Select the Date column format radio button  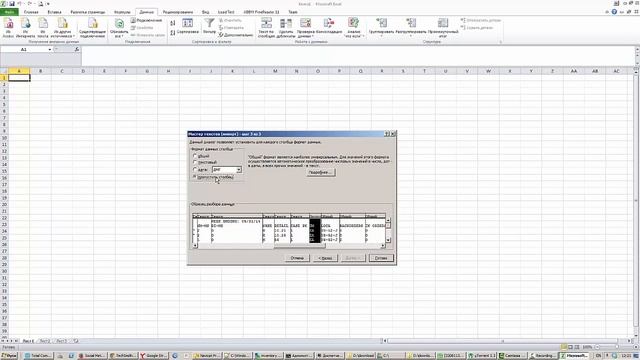[x=195, y=169]
